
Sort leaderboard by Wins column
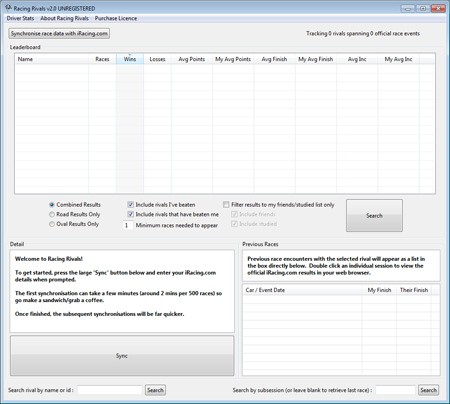click(130, 59)
